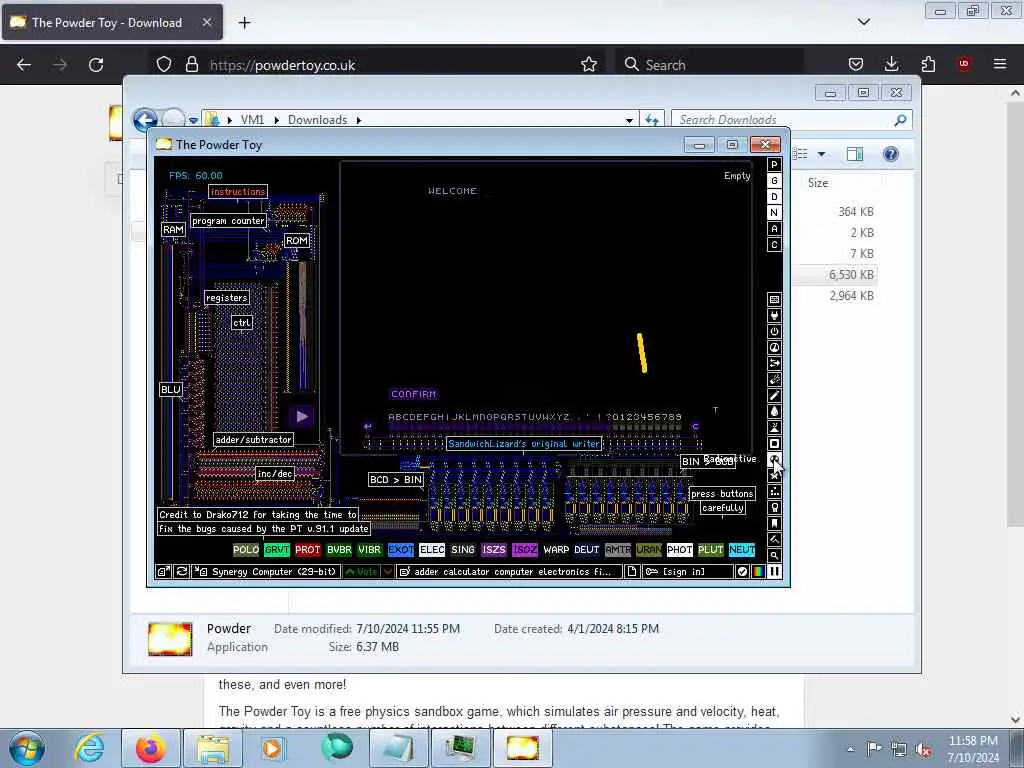Click the purple play arrow in simulation
Image resolution: width=1024 pixels, height=768 pixels.
click(301, 416)
